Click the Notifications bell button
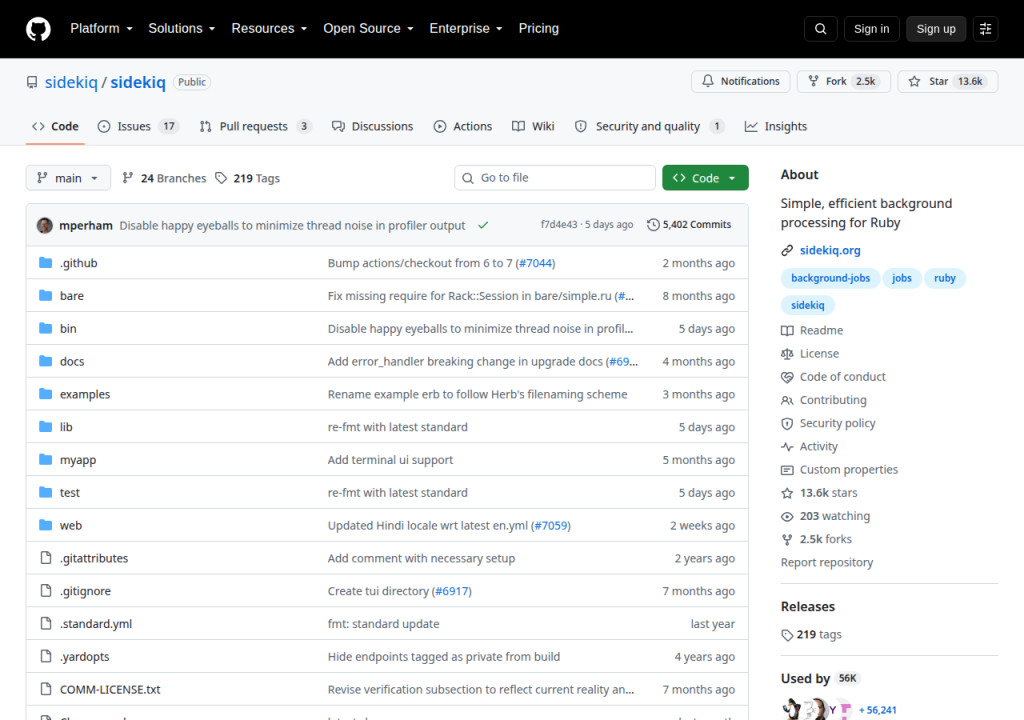This screenshot has width=1024, height=720. [741, 81]
